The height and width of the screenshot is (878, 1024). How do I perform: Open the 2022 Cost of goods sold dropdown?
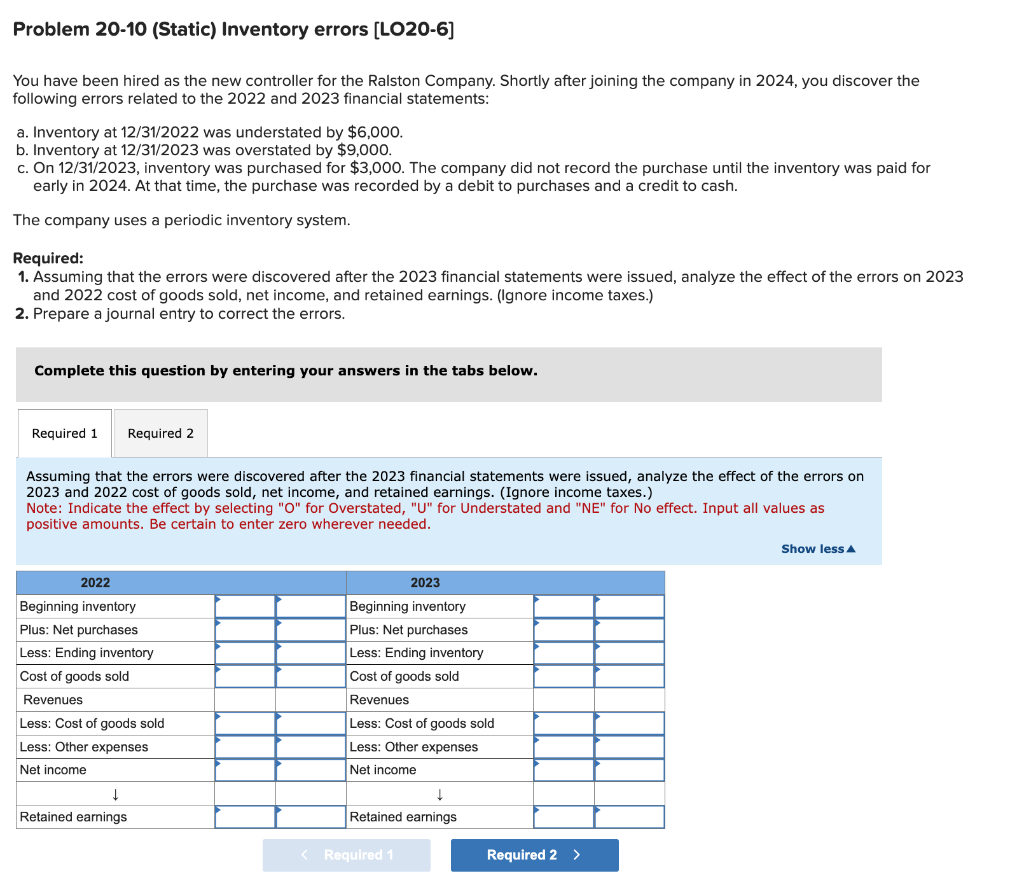(x=244, y=676)
